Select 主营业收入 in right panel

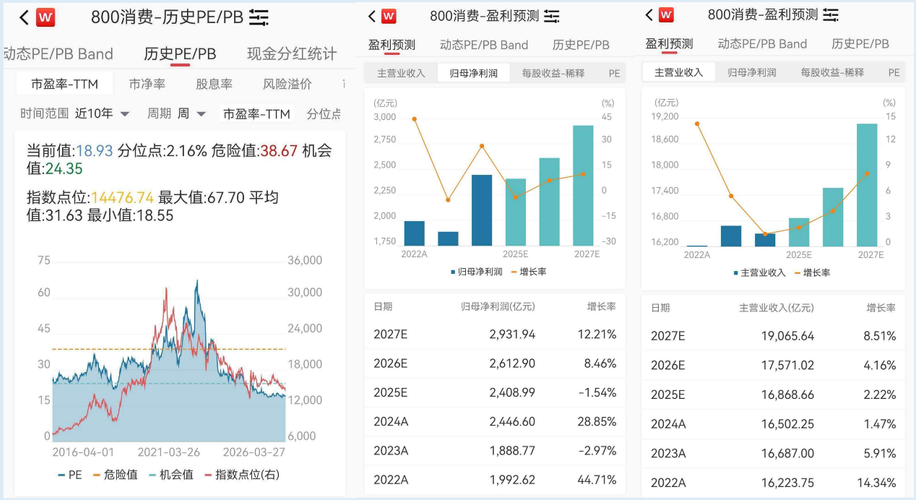(678, 72)
